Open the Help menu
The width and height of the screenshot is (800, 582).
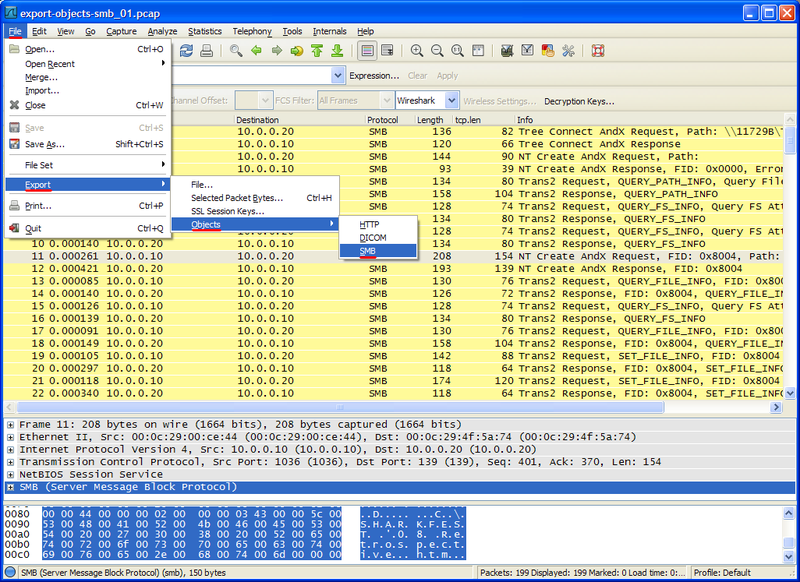click(x=365, y=31)
